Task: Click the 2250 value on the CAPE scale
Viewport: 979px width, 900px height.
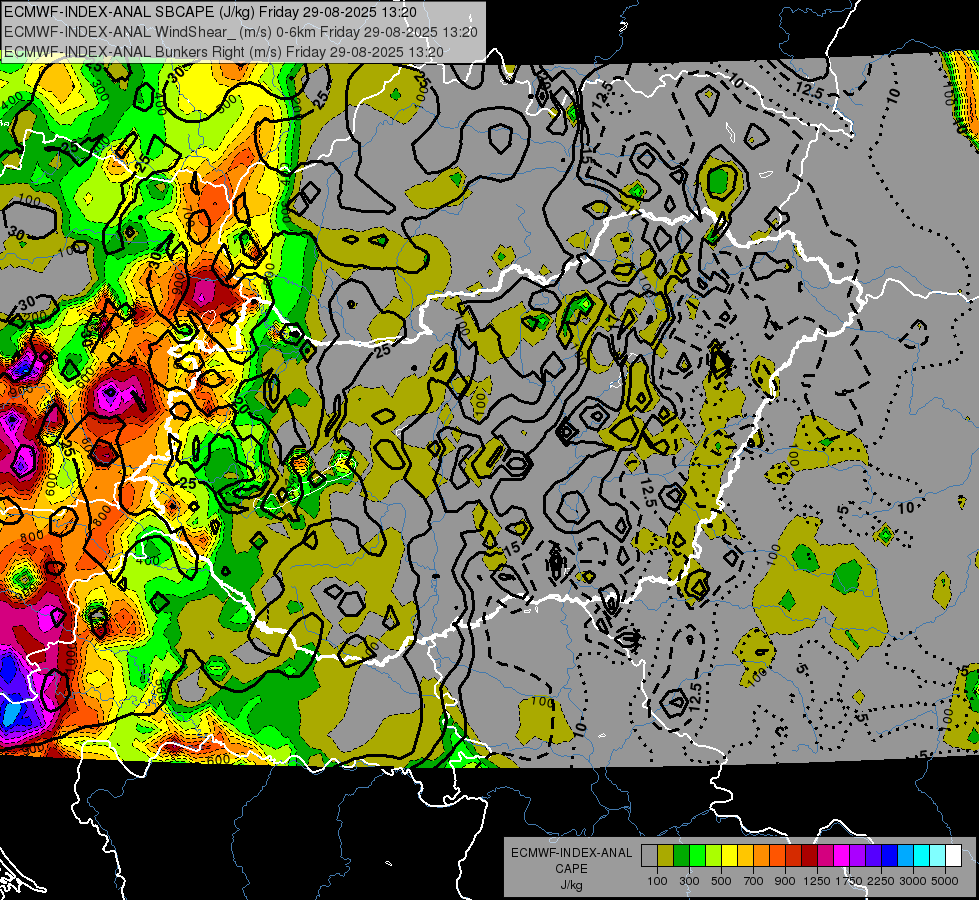Action: (881, 881)
